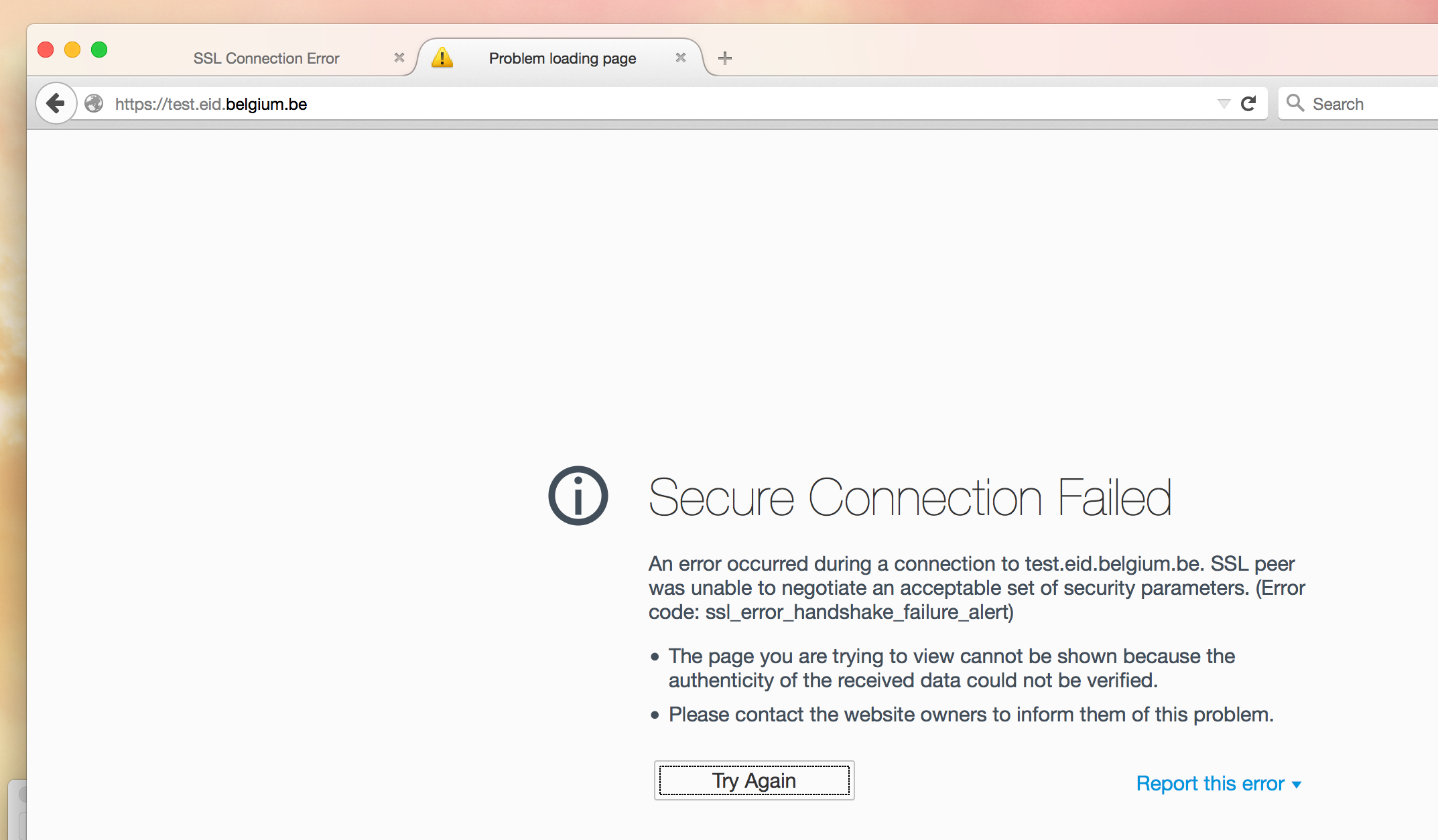Open the URL bar history dropdown arrow
The height and width of the screenshot is (840, 1438).
click(x=1224, y=104)
